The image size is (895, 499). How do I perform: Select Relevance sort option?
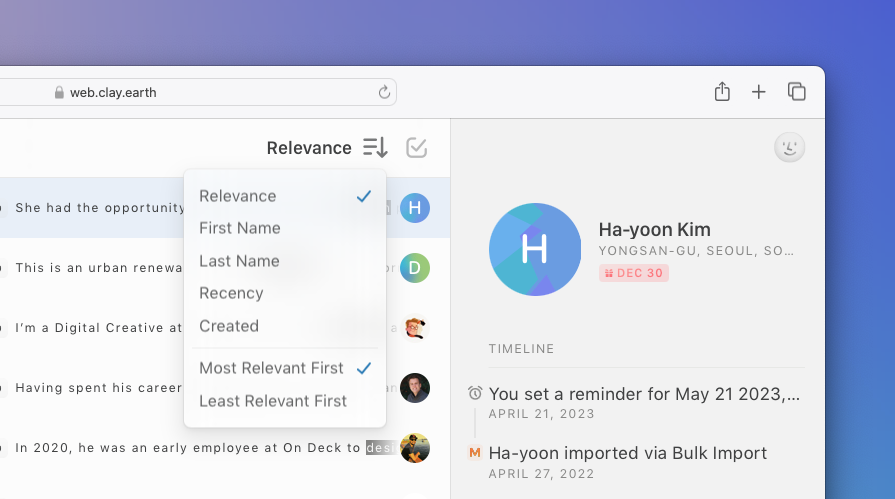tap(238, 196)
